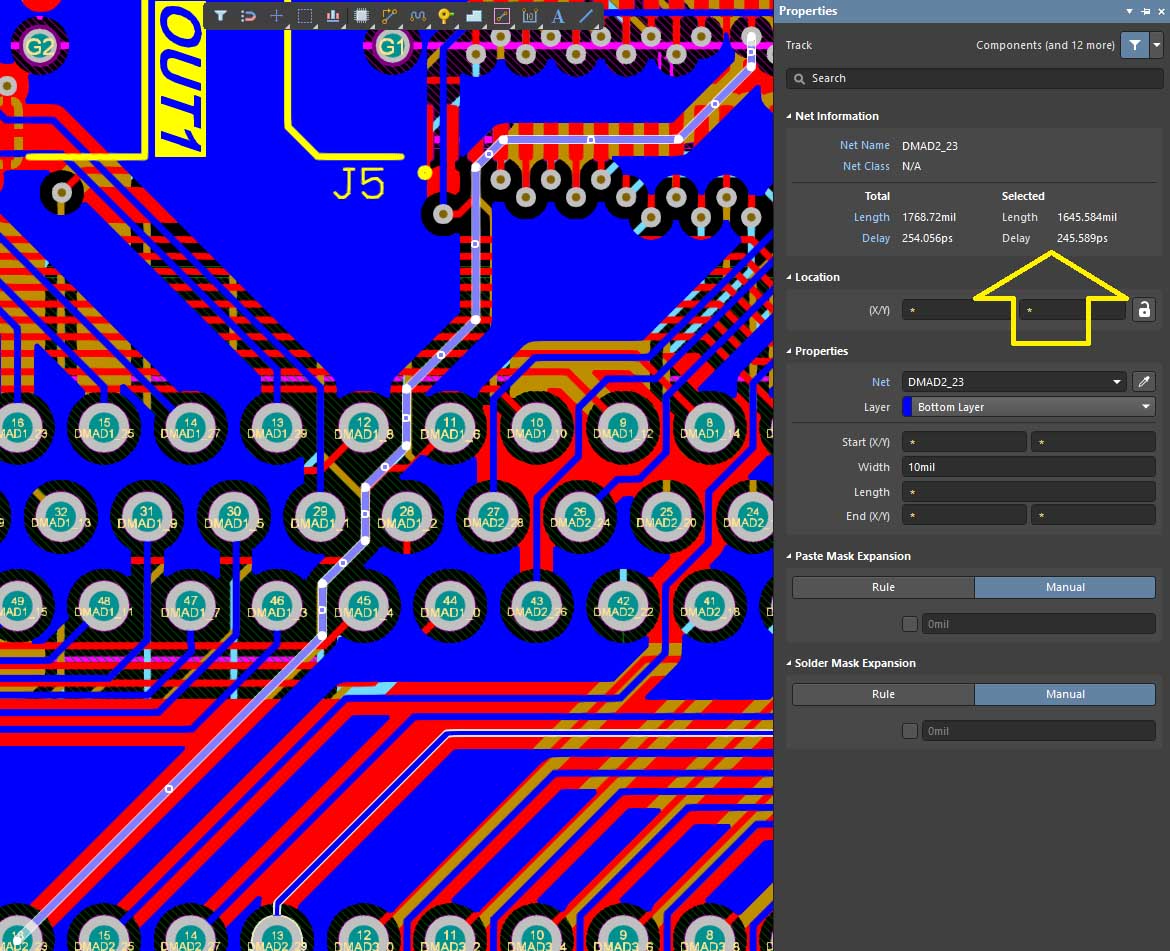The image size is (1170, 951).
Task: Open the net picker eyedropper button
Action: pos(1143,381)
